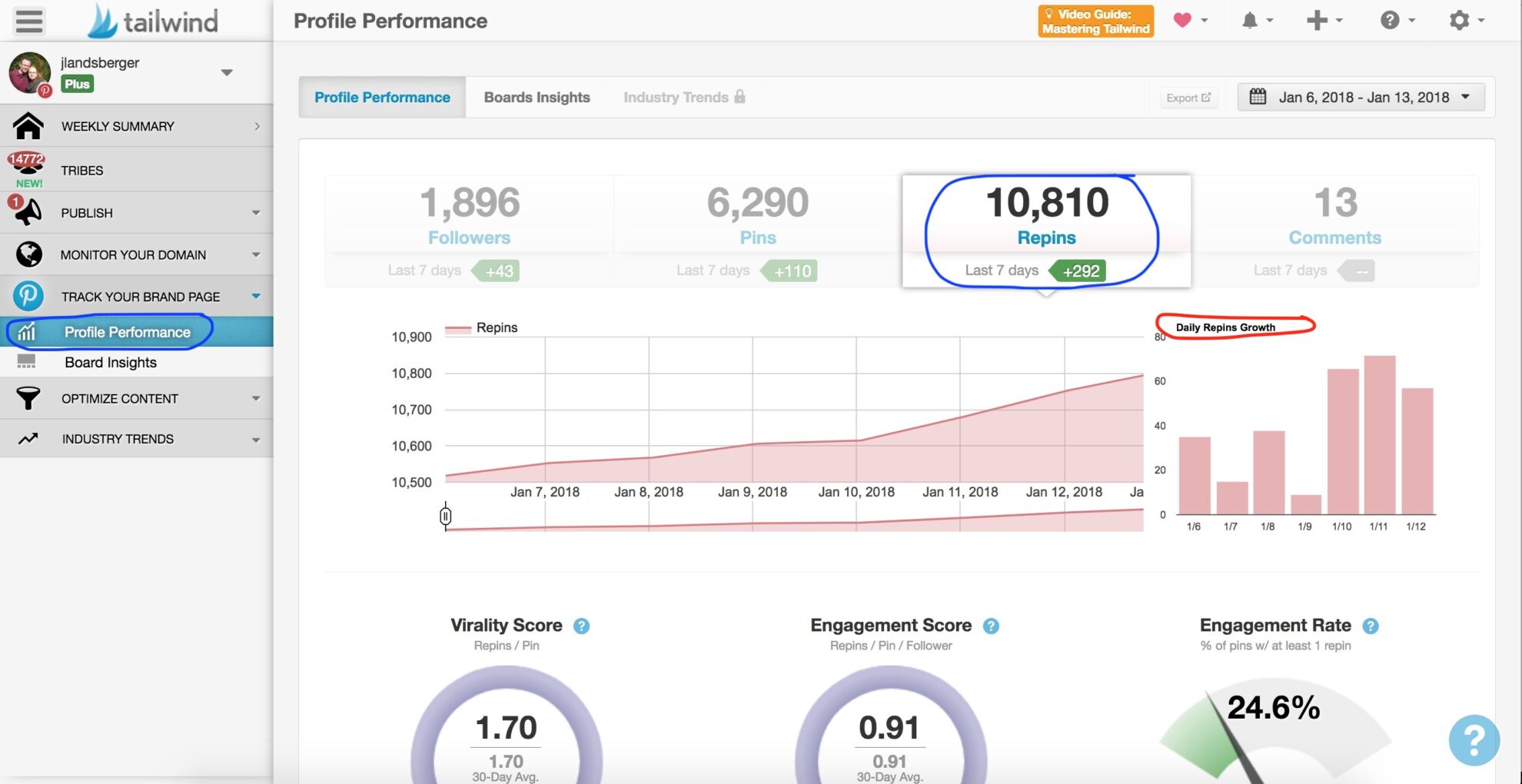Collapse the Track Your Brand Page arrow
This screenshot has height=784, width=1522.
click(x=256, y=296)
